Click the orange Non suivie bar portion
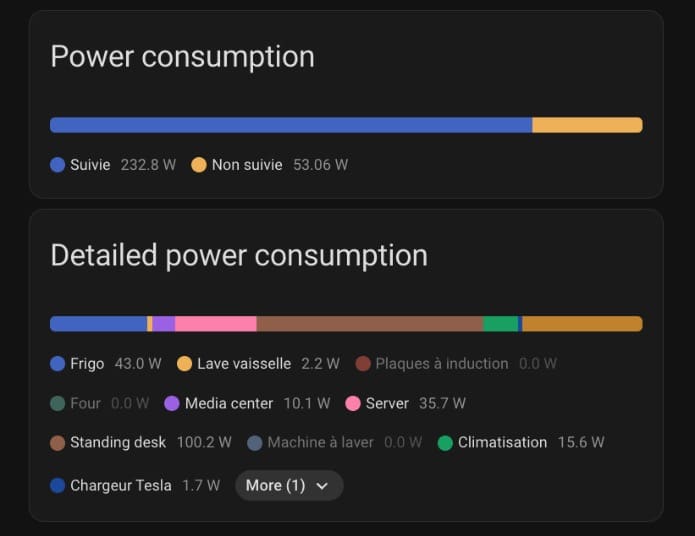Image resolution: width=695 pixels, height=536 pixels. 587,125
